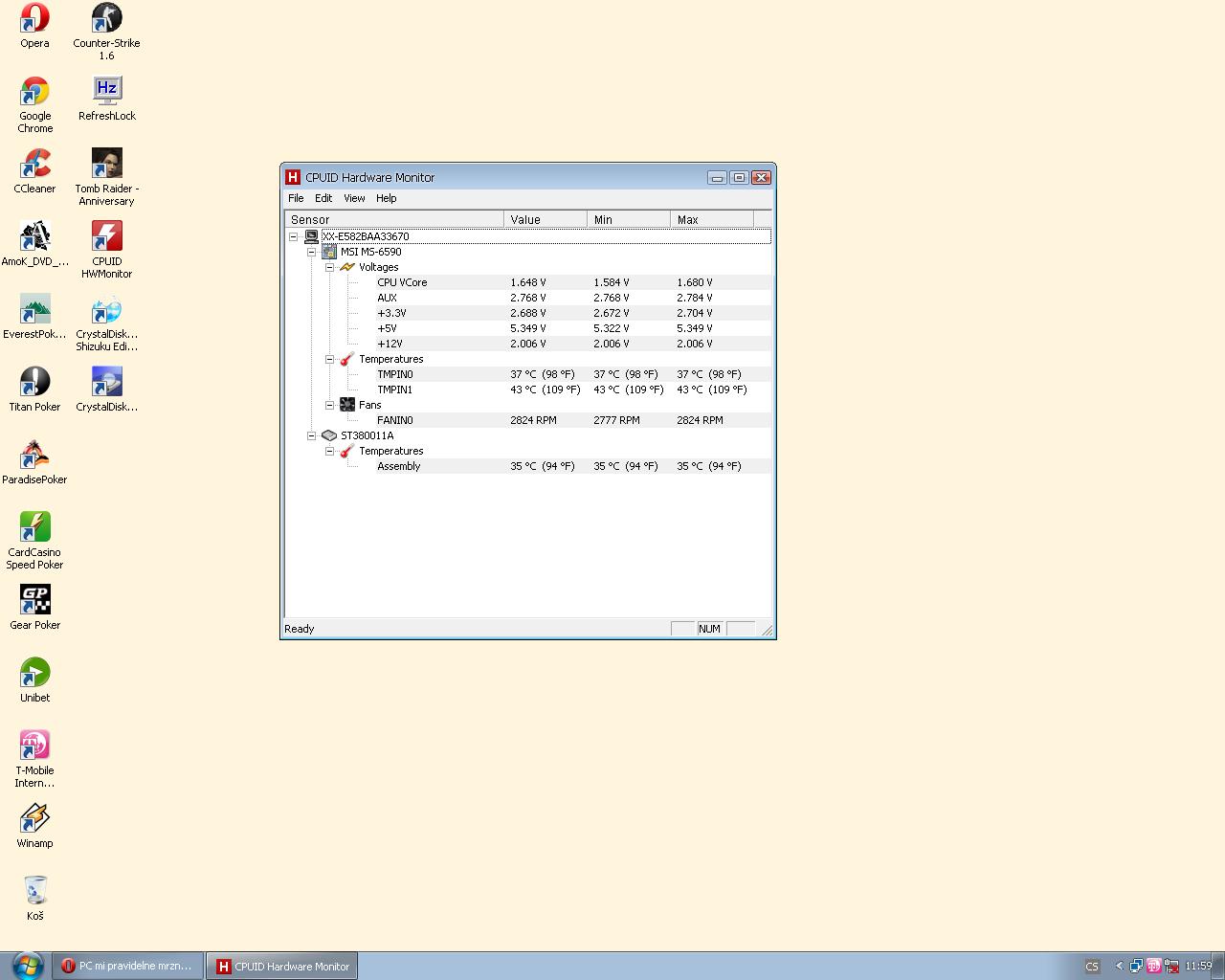
Task: Click the CCleaner desktop shortcut
Action: coord(34,171)
